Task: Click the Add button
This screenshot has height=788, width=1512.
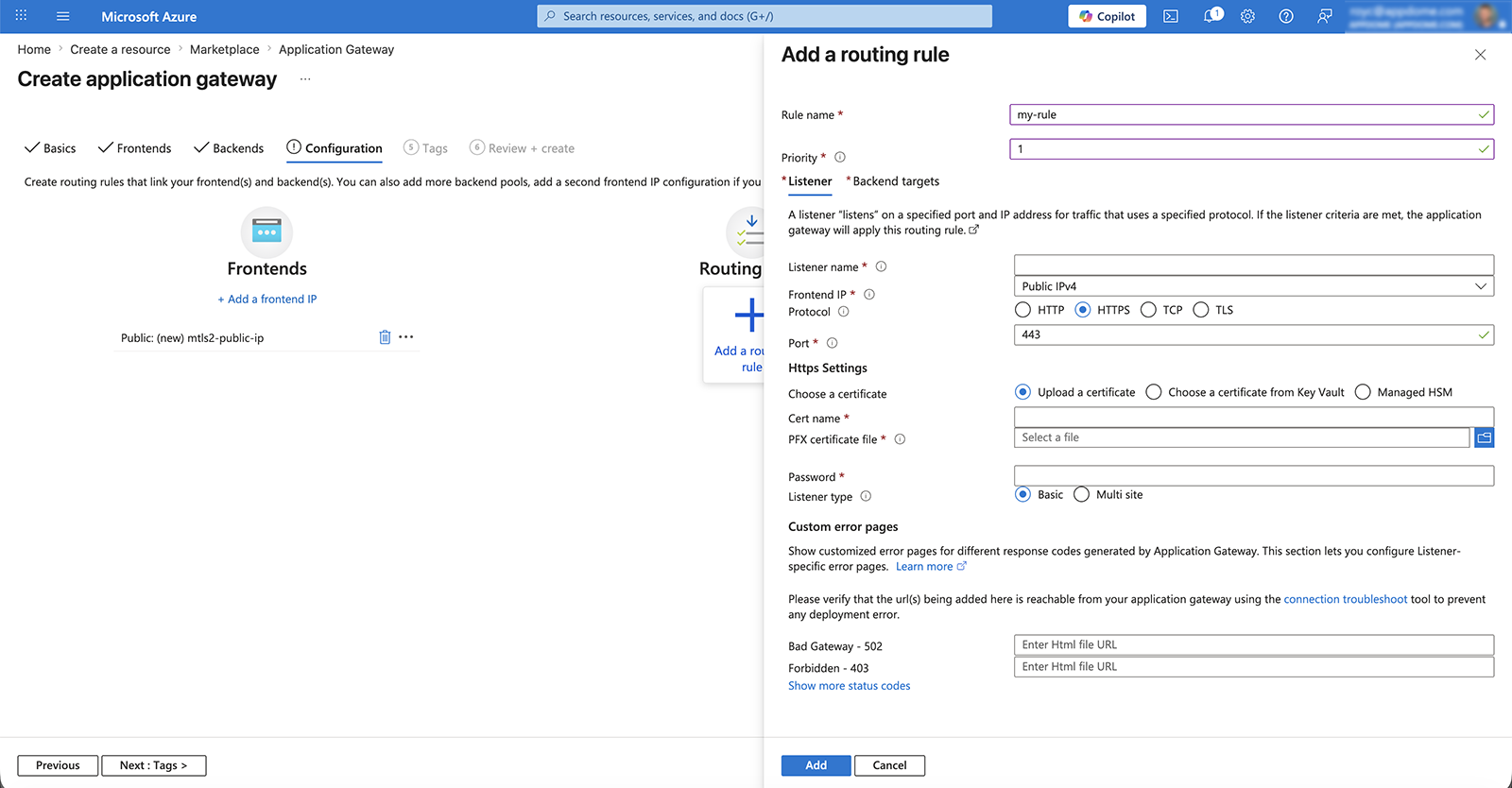Action: 816,765
